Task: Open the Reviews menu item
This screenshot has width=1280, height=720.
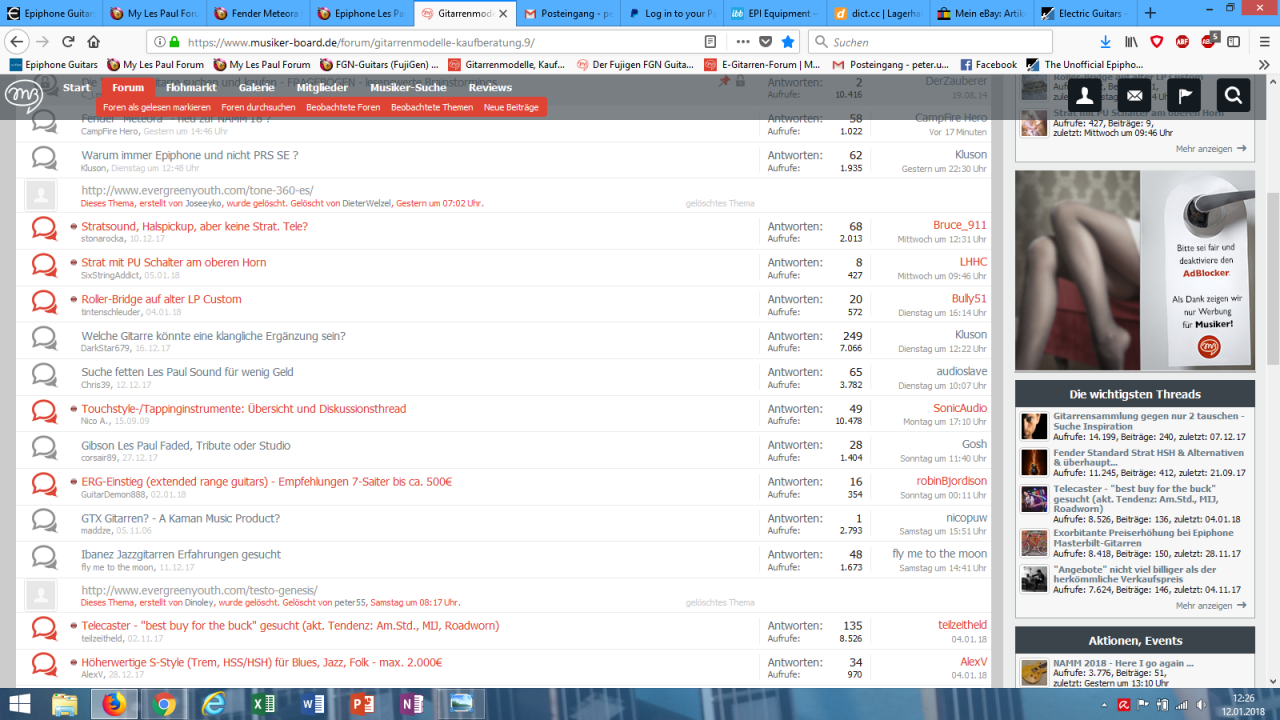Action: [x=490, y=88]
